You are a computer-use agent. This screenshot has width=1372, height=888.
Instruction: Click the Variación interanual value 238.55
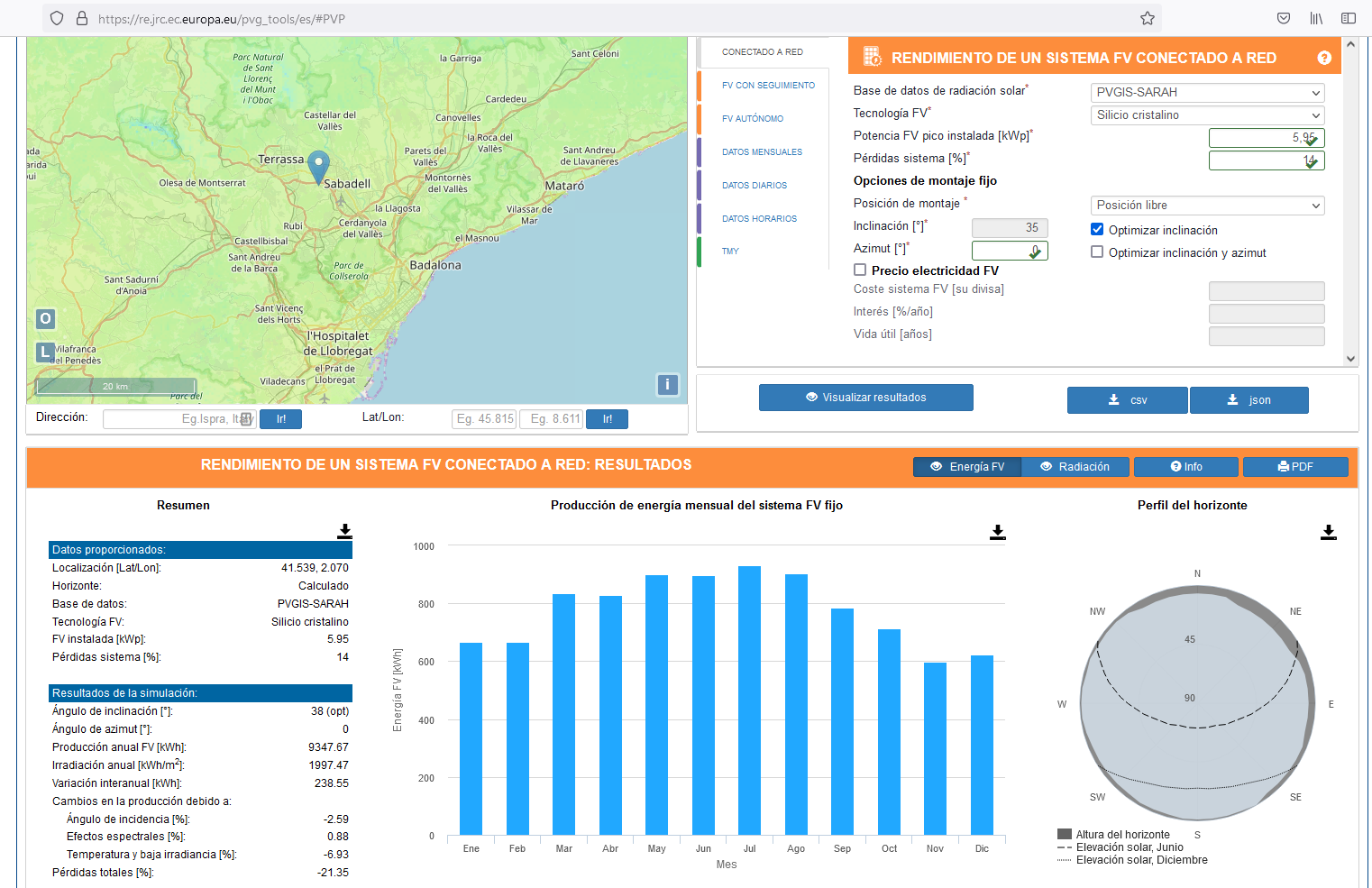pos(331,783)
